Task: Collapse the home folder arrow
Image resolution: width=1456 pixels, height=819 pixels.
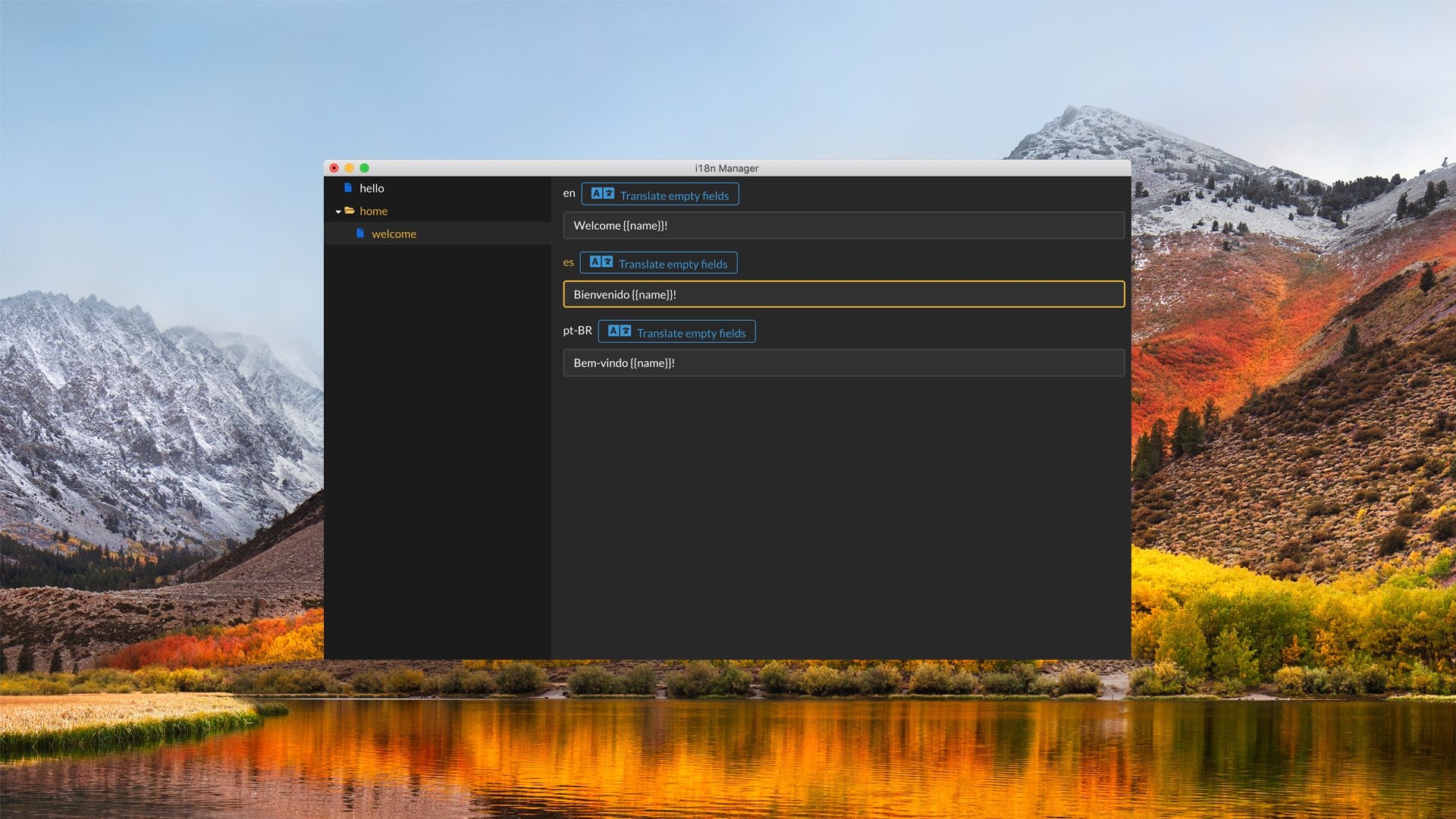Action: tap(338, 212)
